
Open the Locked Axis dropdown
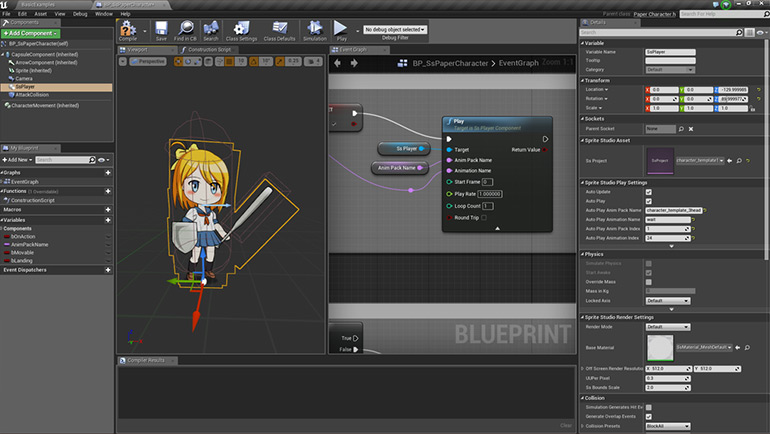tap(668, 300)
